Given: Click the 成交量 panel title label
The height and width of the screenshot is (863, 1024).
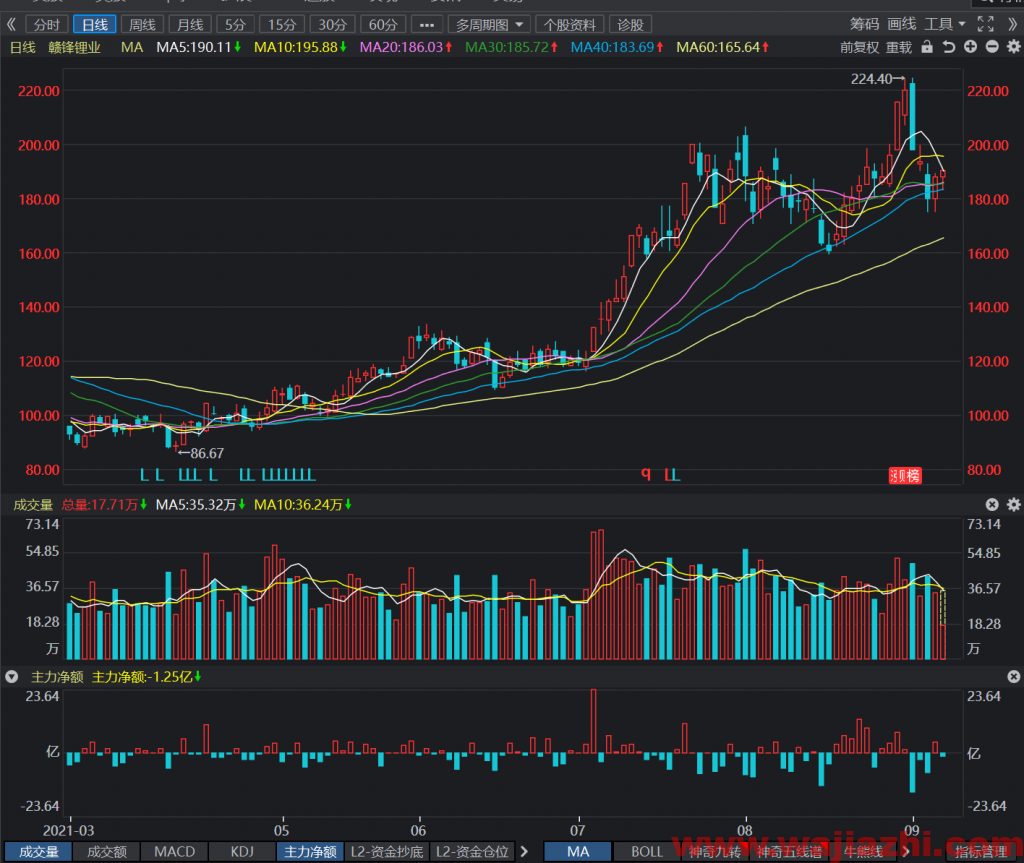Looking at the screenshot, I should (33, 504).
